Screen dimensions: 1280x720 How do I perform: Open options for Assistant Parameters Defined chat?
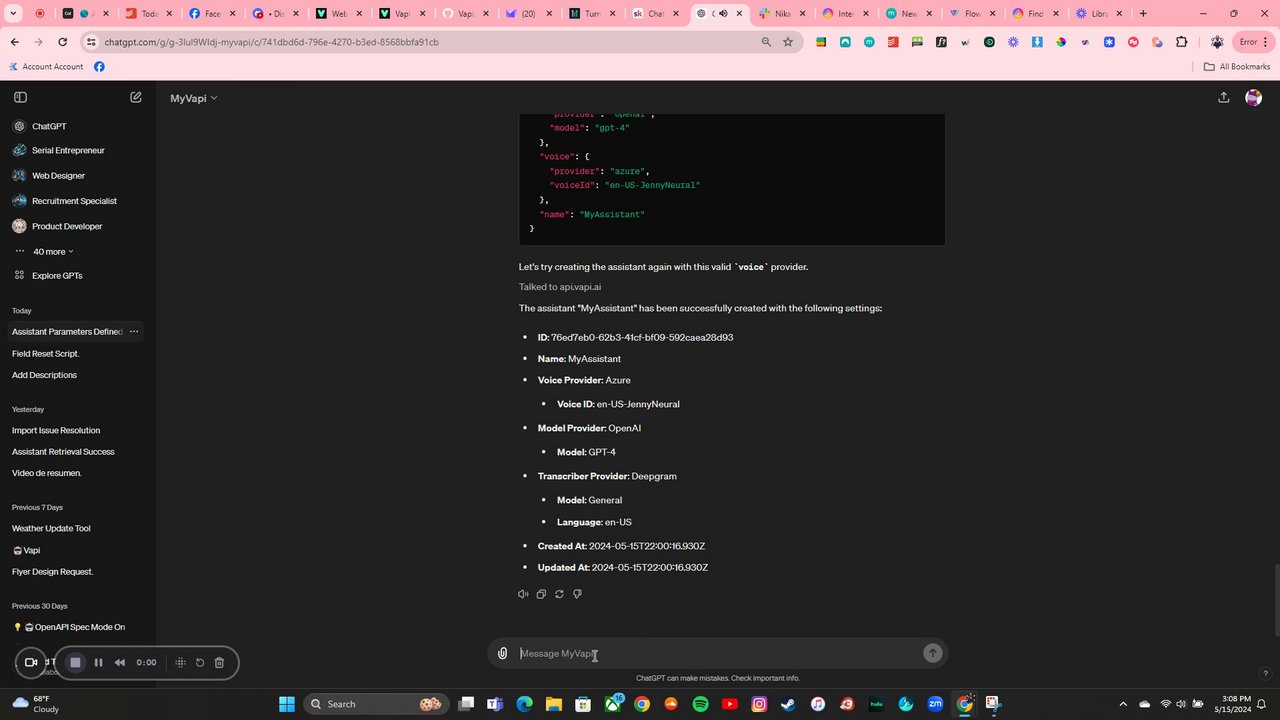[x=134, y=331]
